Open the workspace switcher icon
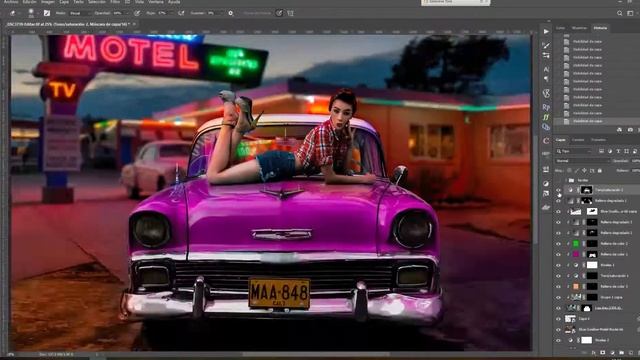The image size is (640, 360). 631,13
